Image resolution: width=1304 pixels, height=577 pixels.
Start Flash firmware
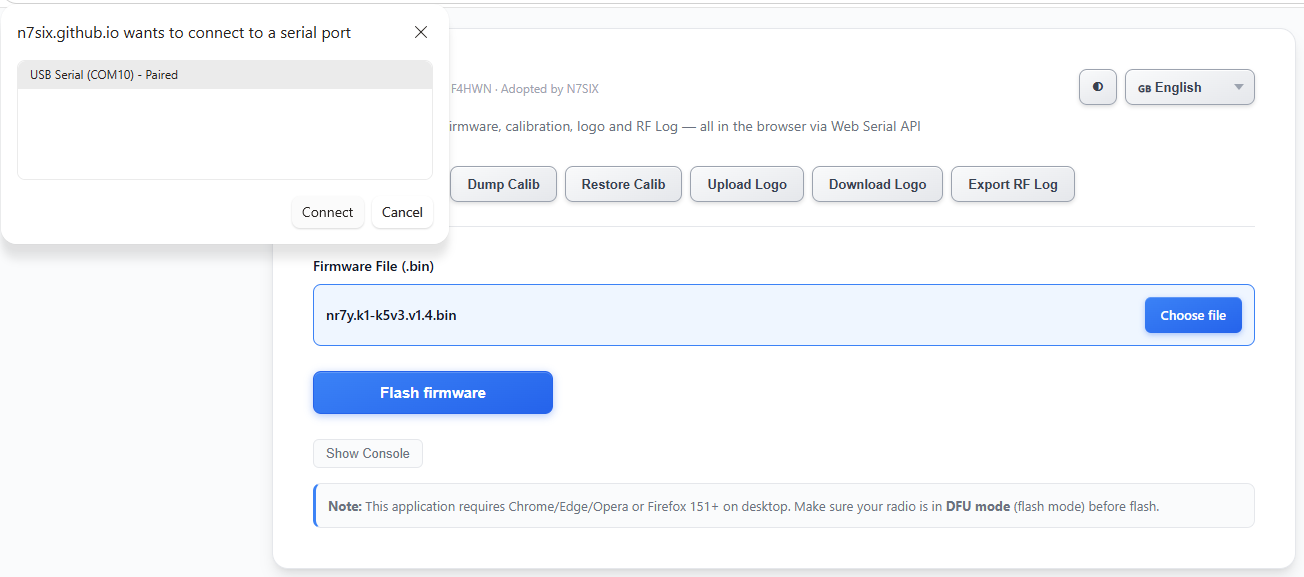tap(433, 393)
